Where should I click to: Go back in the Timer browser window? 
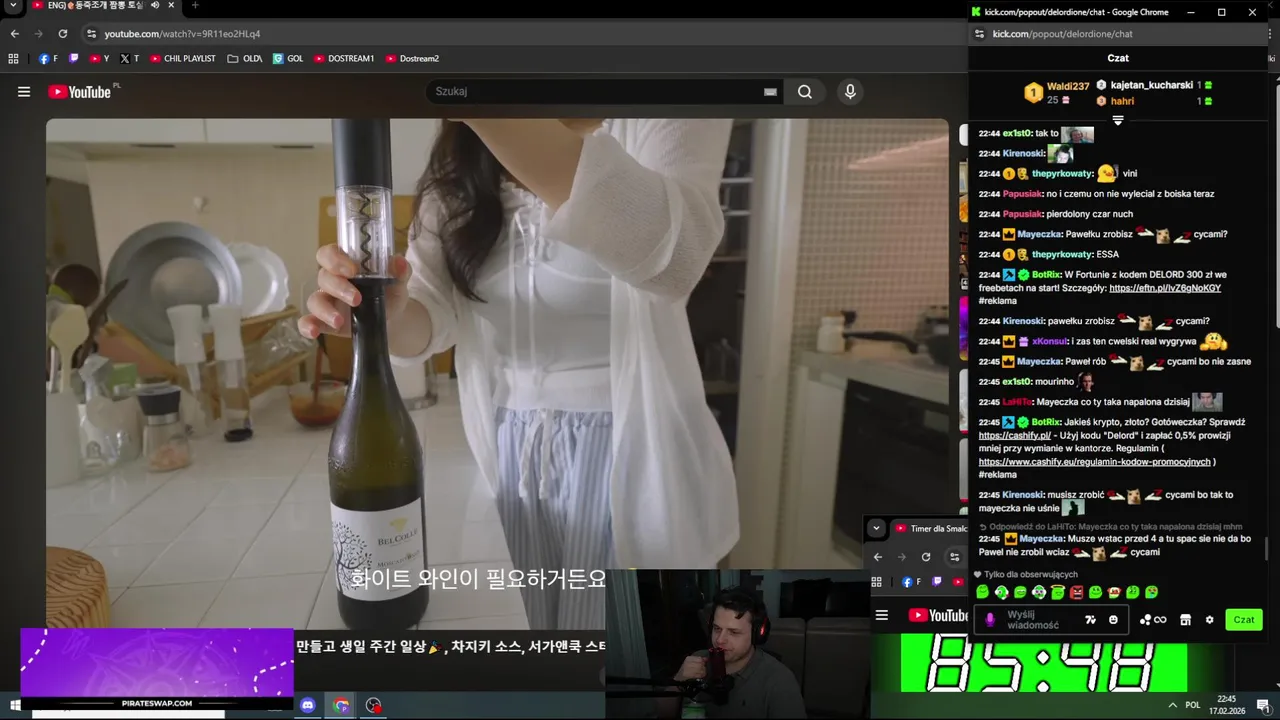point(878,557)
